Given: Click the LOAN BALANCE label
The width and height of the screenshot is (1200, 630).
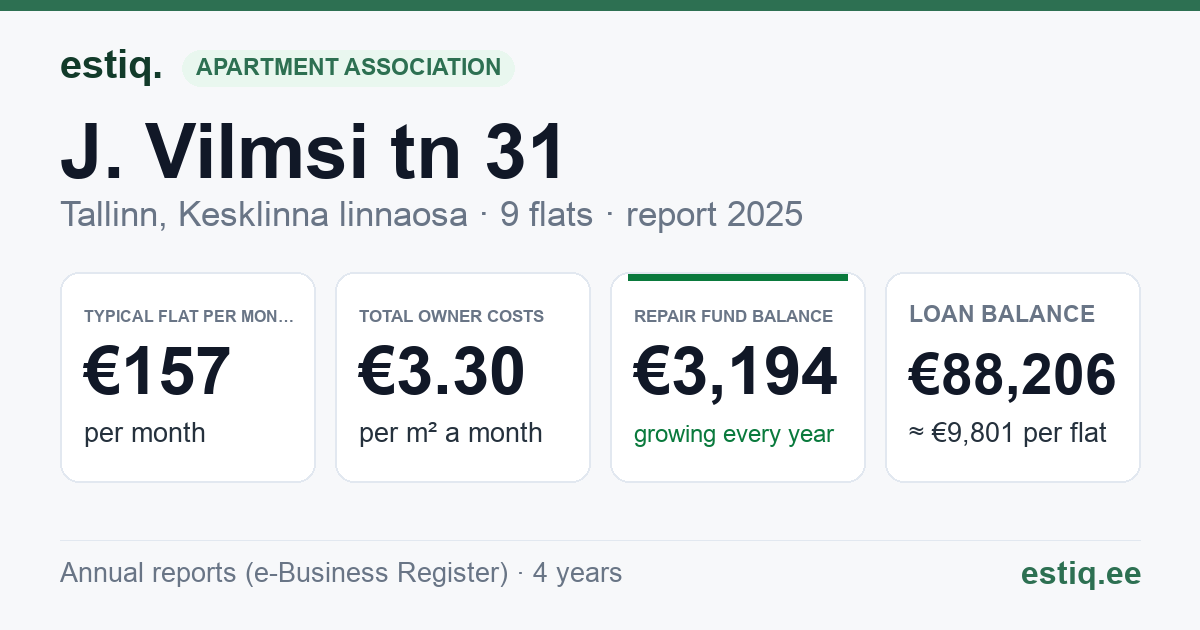Looking at the screenshot, I should click(1002, 314).
